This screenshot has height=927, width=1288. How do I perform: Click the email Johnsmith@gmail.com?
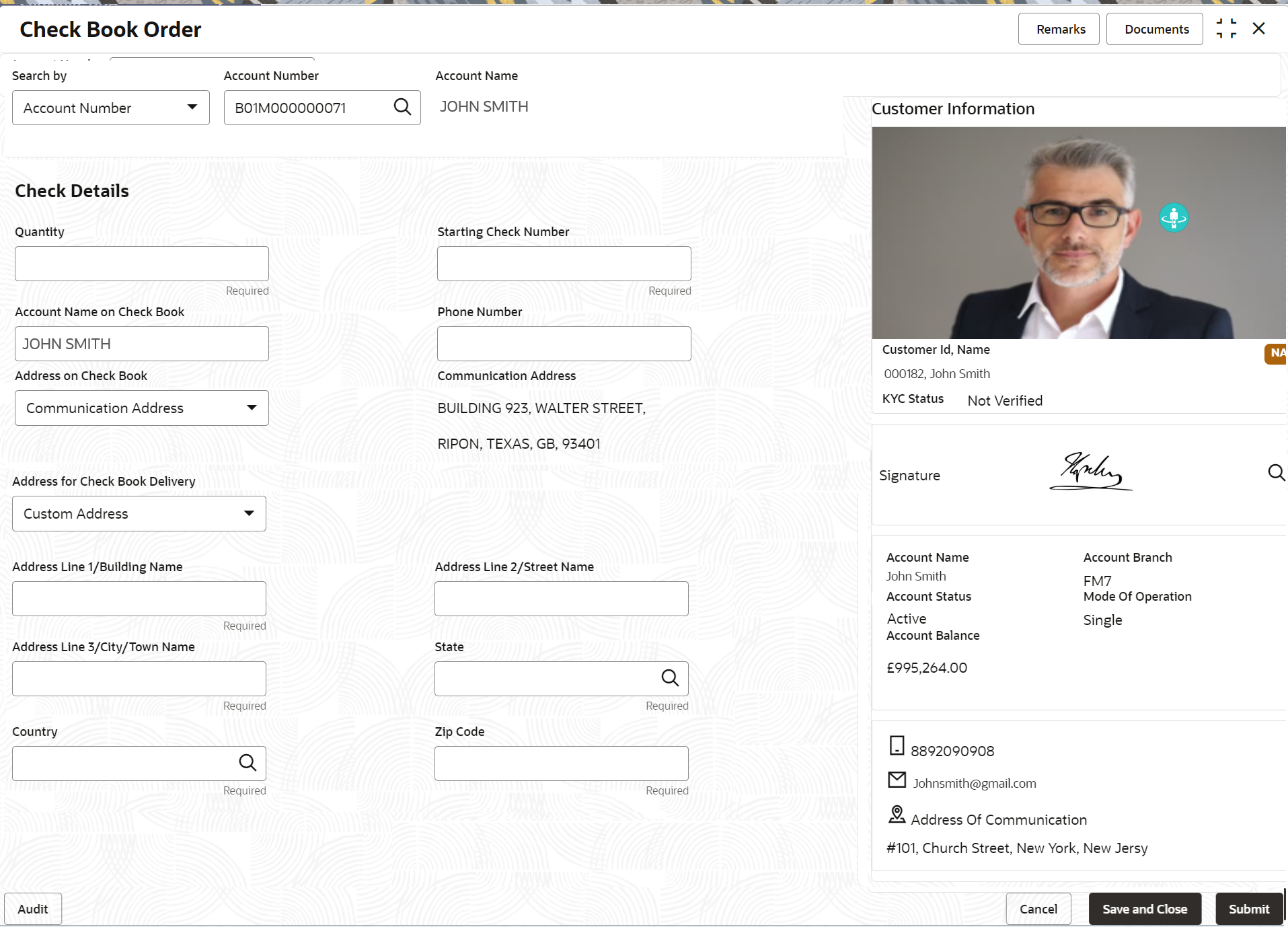coord(974,783)
